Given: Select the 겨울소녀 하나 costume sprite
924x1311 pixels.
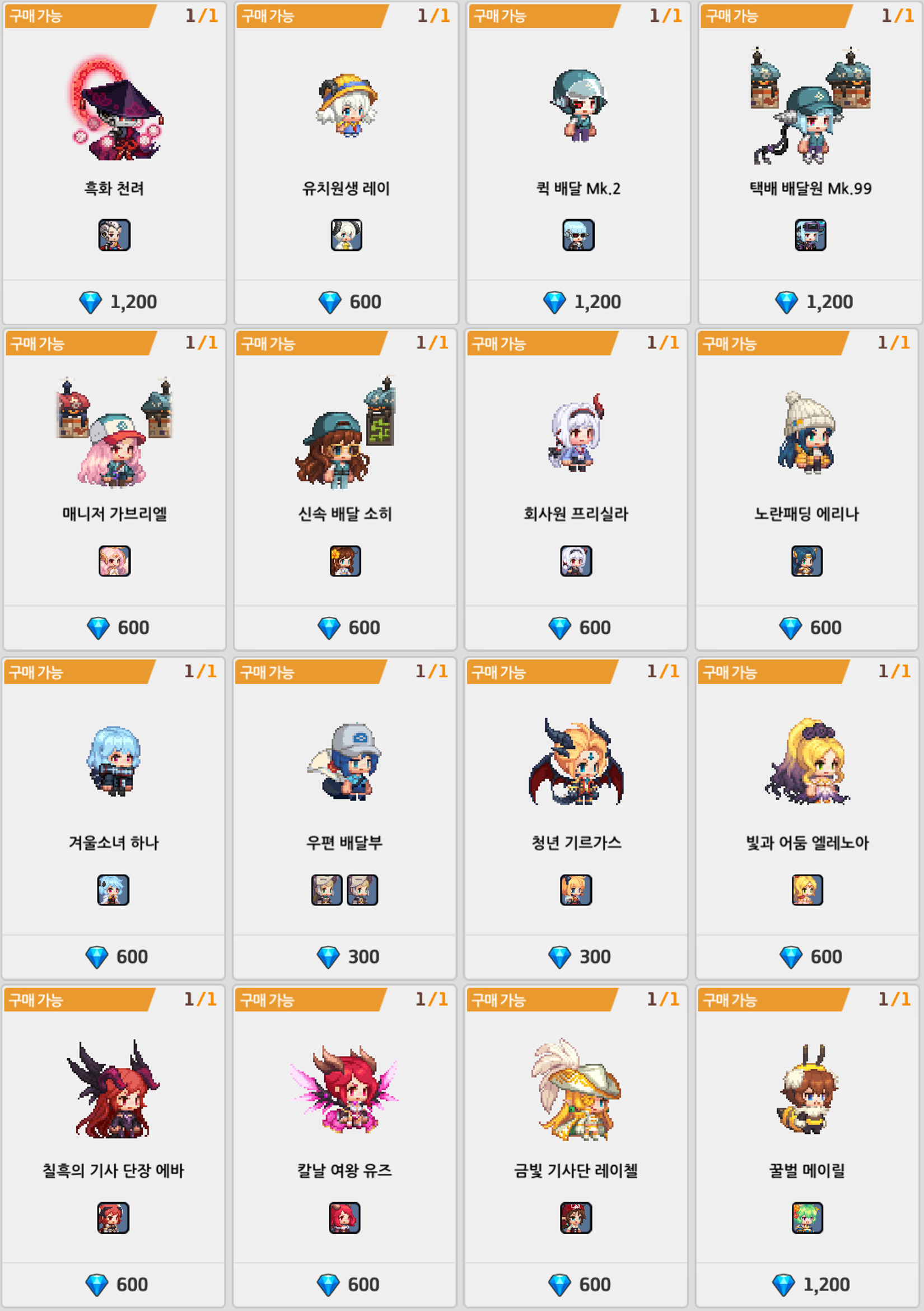Looking at the screenshot, I should (114, 761).
